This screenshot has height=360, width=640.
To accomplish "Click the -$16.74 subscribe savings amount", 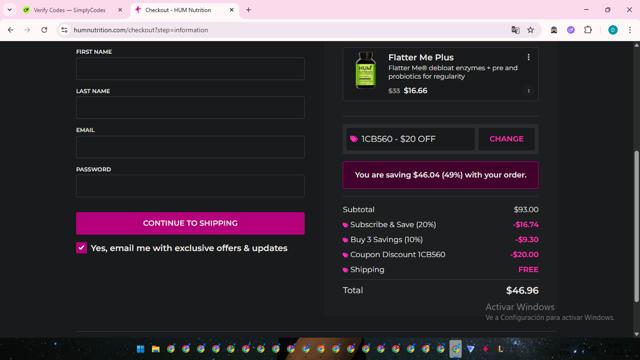I will (526, 224).
